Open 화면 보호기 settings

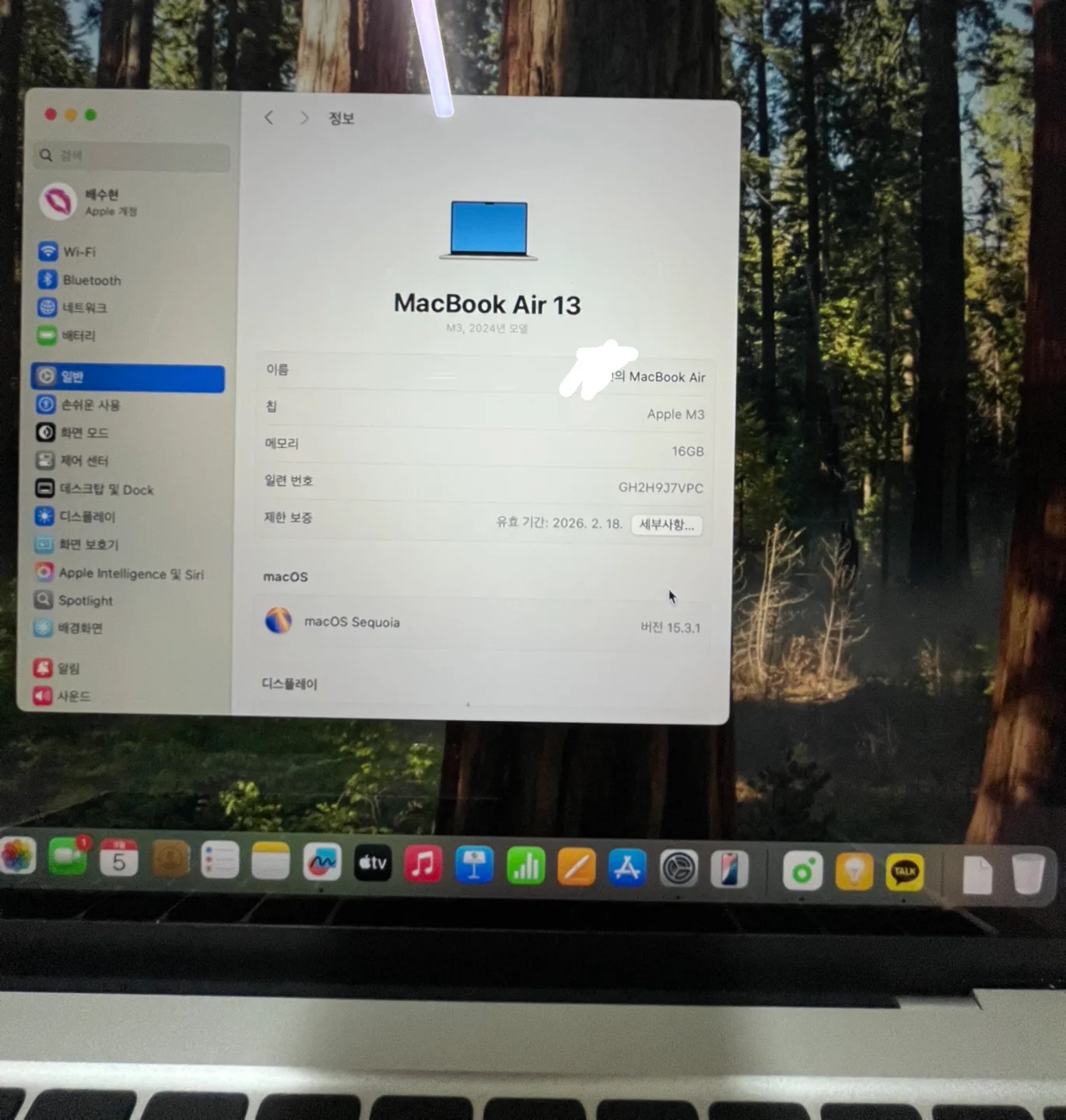(76, 544)
